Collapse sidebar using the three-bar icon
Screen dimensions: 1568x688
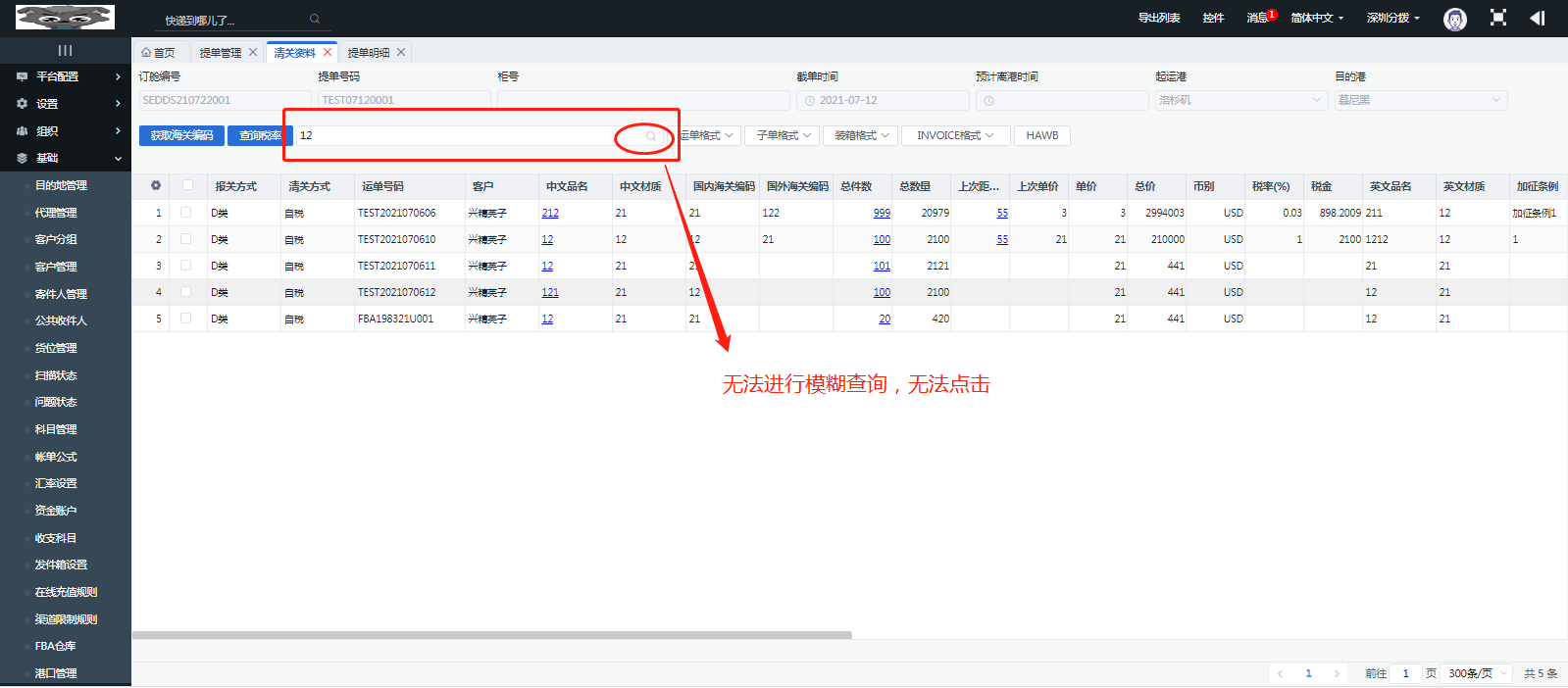click(x=65, y=50)
